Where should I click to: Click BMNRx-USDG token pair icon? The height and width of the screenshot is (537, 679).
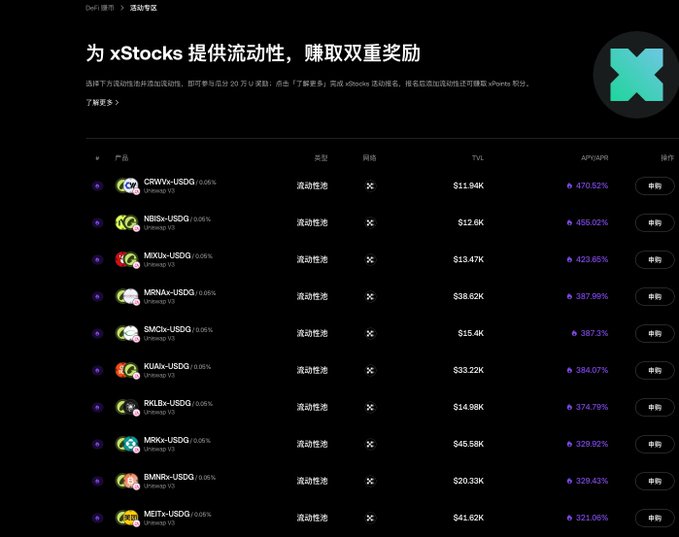tap(127, 481)
